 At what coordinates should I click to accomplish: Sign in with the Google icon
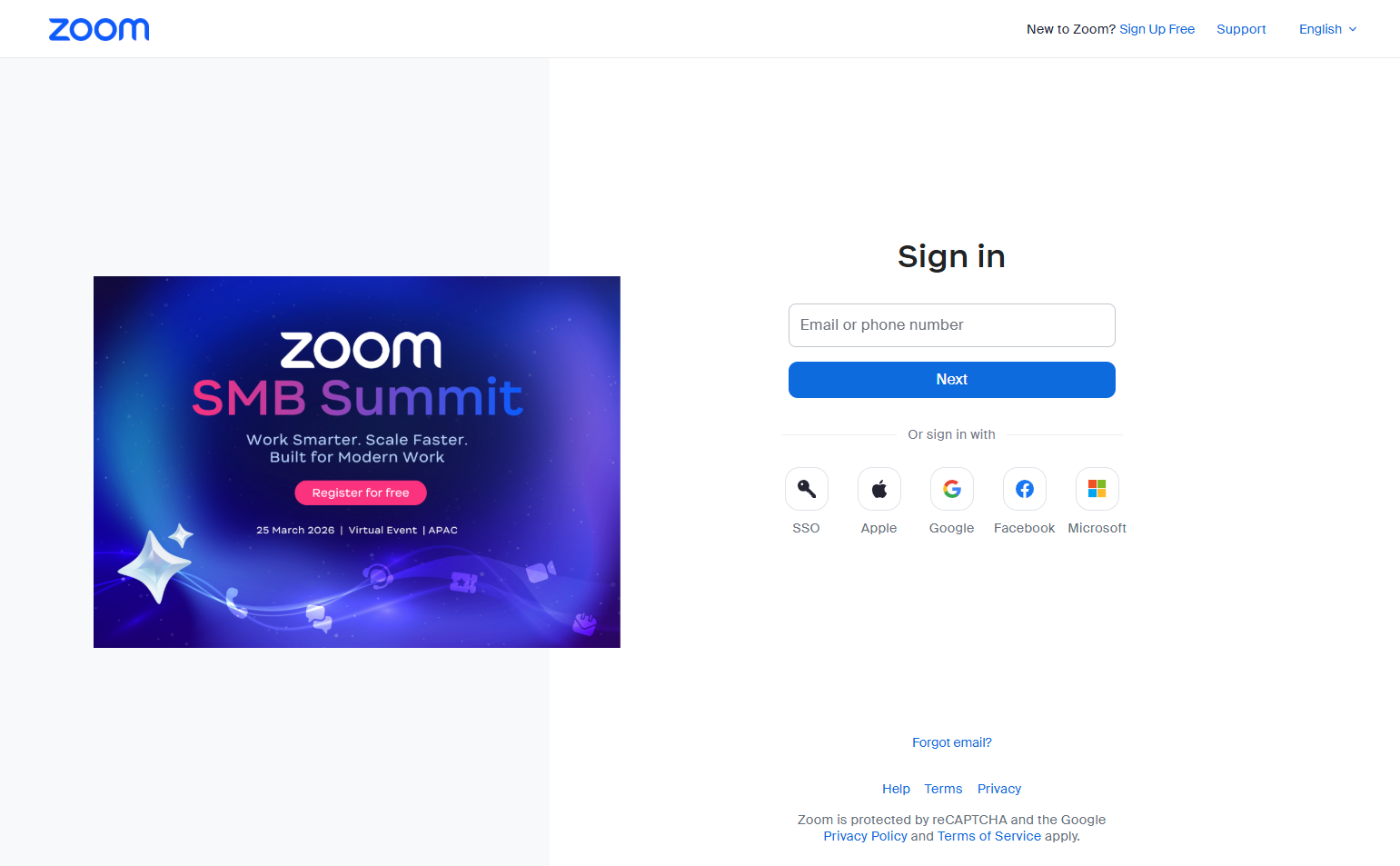(951, 488)
